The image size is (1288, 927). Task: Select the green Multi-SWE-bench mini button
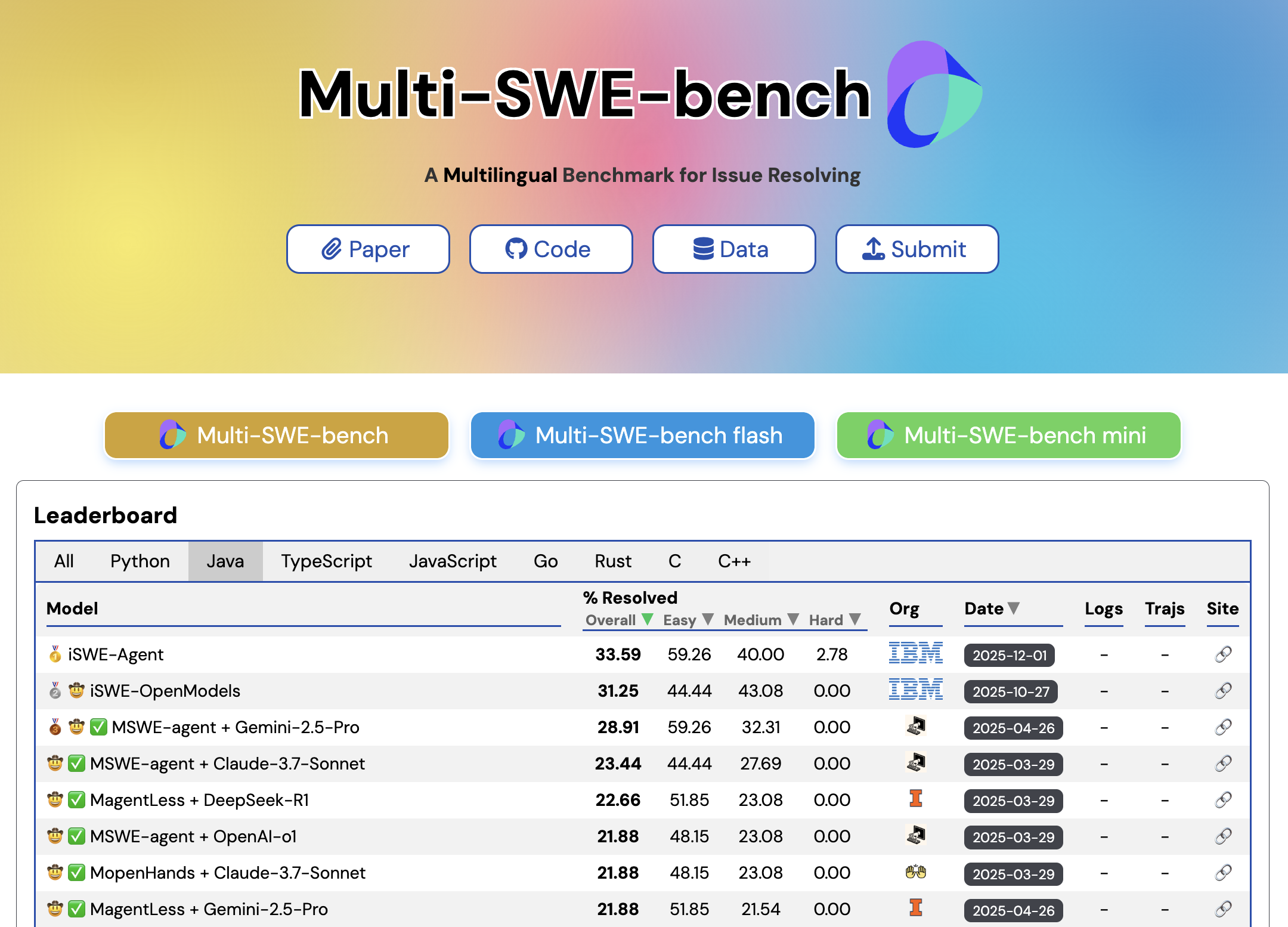pos(1008,435)
